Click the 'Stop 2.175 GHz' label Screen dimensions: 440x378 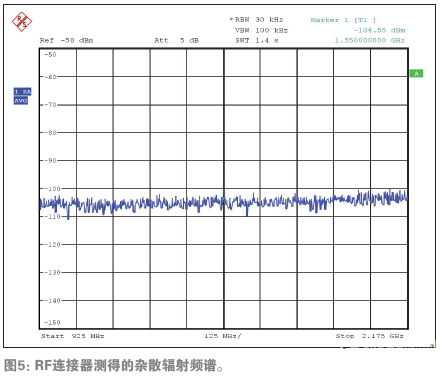369,336
